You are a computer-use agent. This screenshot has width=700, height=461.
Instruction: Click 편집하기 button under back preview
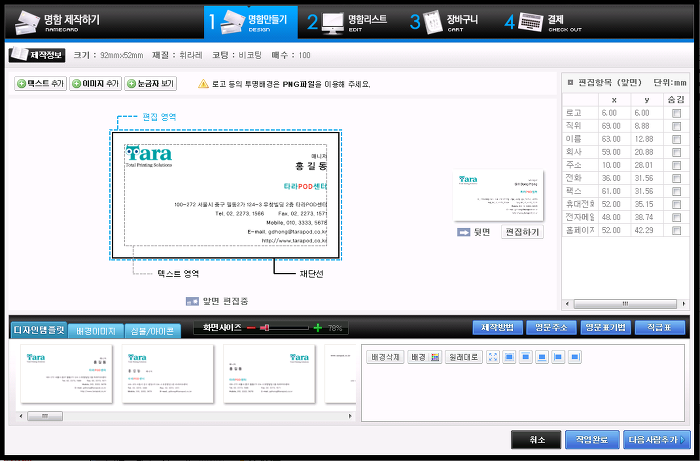tap(522, 232)
